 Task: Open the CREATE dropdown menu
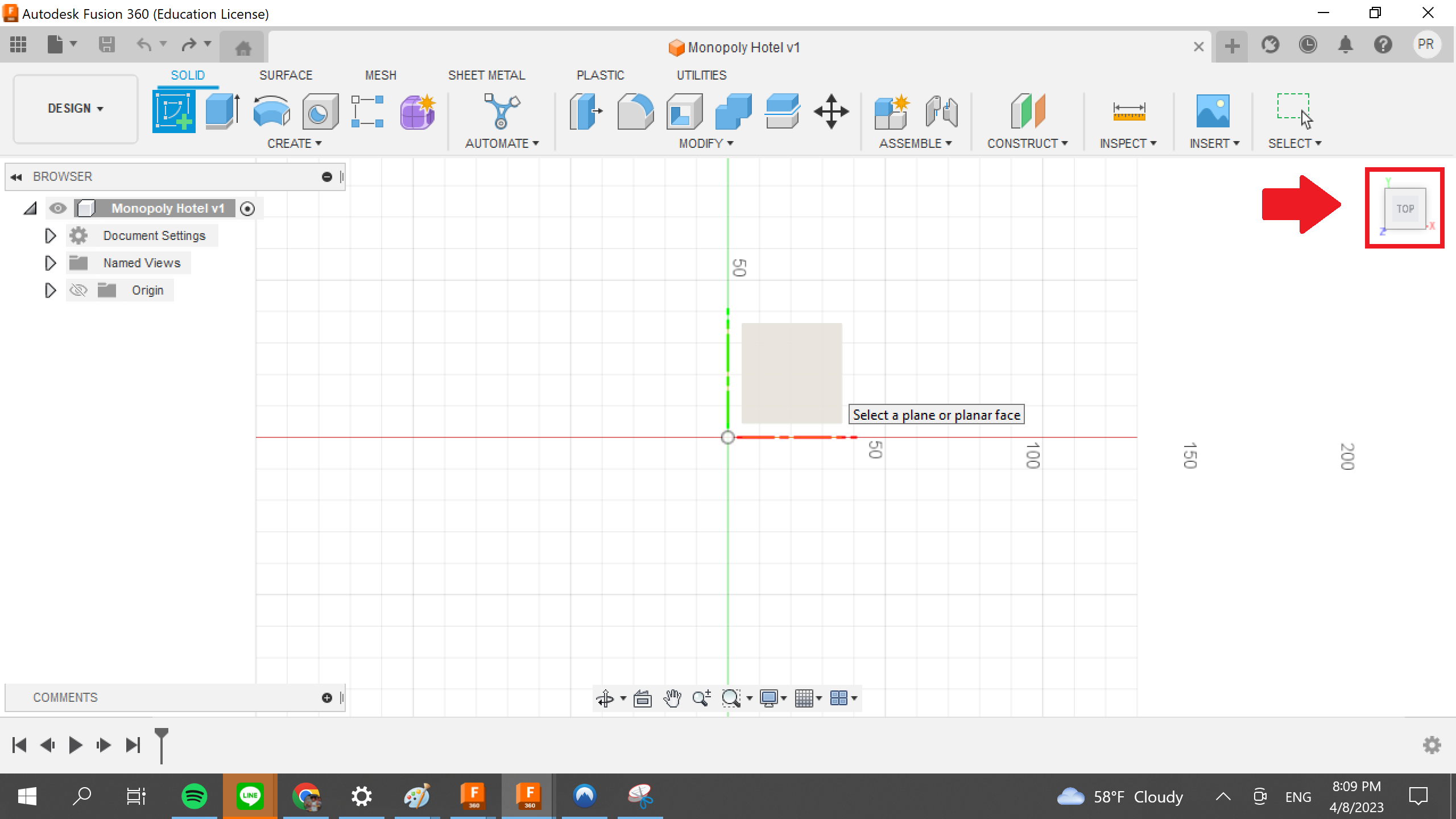[295, 143]
